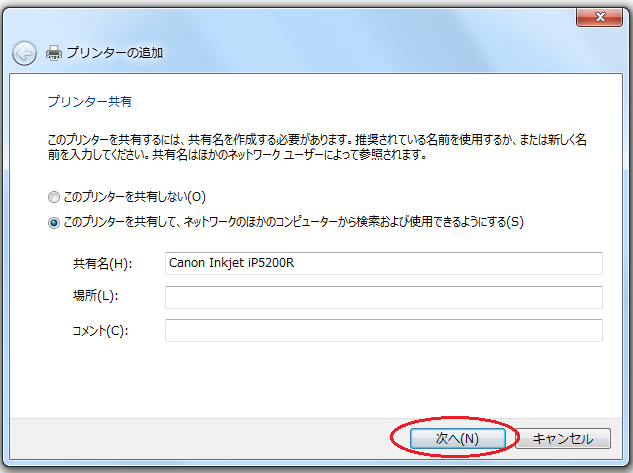Click the 'コメント(C):' label
633x473 pixels.
click(100, 331)
